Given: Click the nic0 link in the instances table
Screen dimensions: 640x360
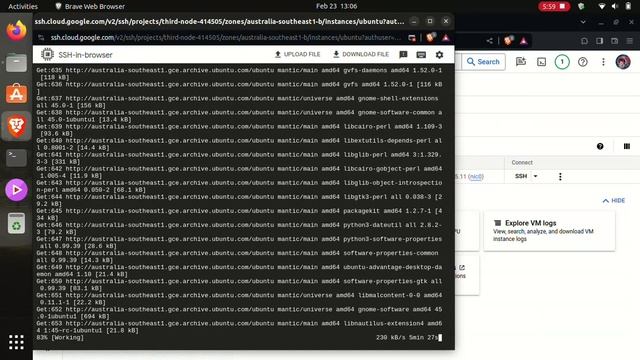Looking at the screenshot, I should point(476,177).
